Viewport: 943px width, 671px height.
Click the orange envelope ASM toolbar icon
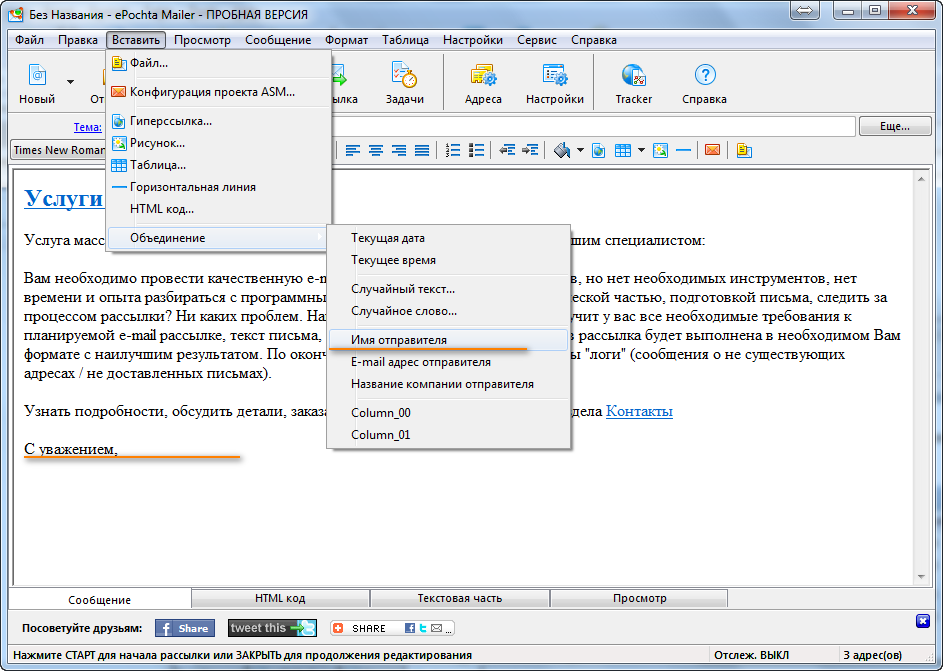[712, 150]
